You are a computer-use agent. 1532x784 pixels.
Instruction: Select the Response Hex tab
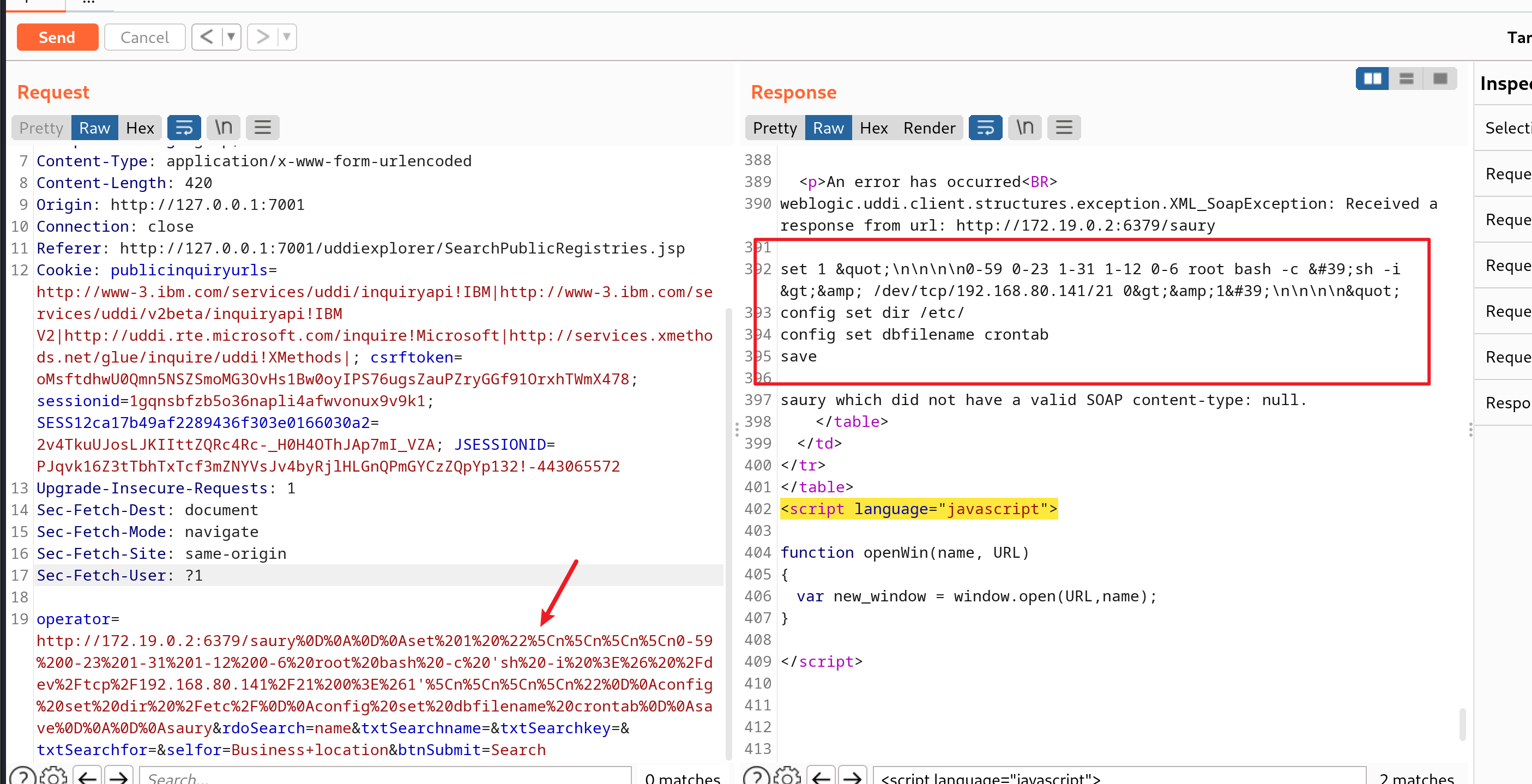[x=873, y=128]
